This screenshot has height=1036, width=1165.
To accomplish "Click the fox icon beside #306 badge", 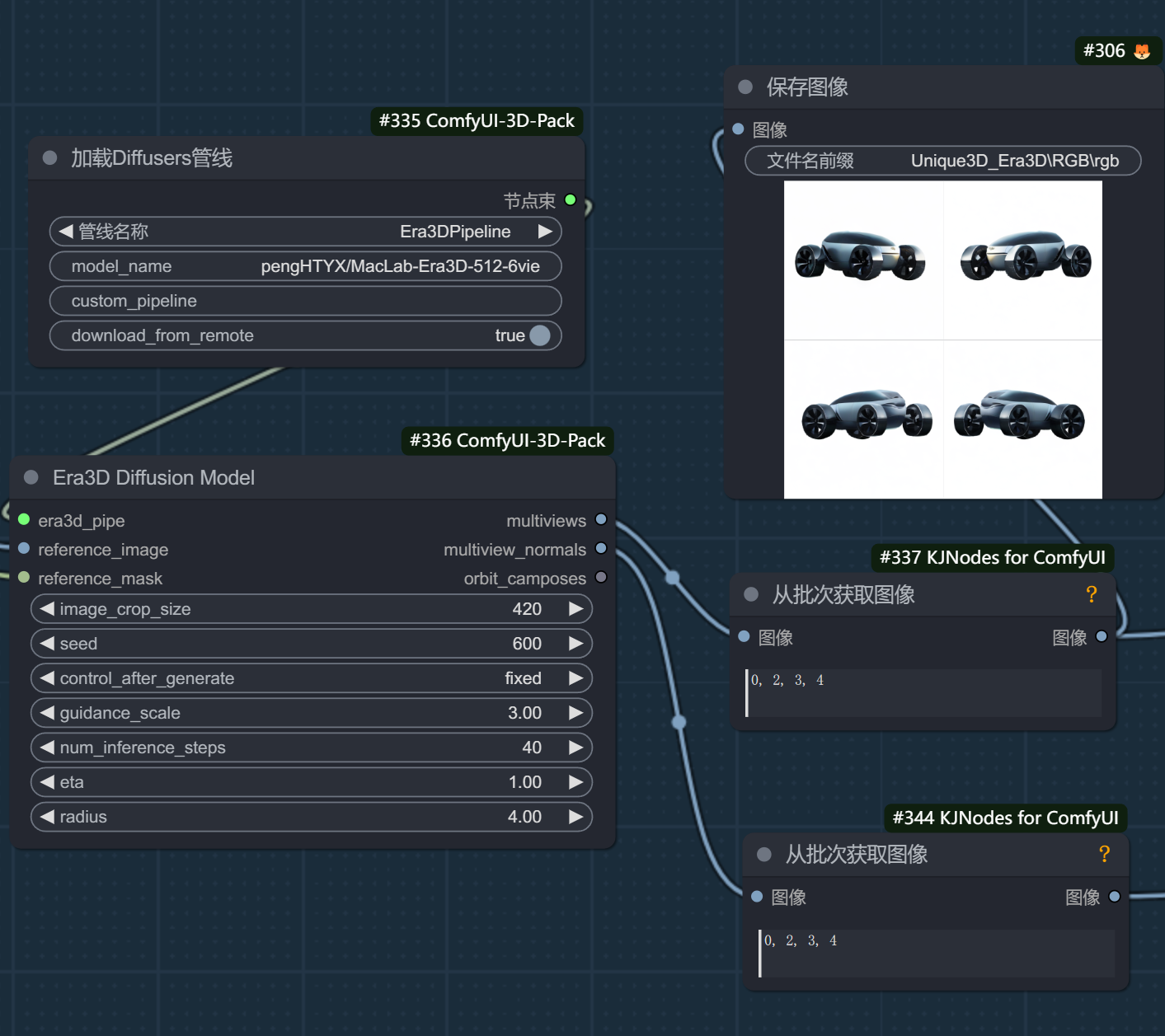I will pyautogui.click(x=1142, y=51).
